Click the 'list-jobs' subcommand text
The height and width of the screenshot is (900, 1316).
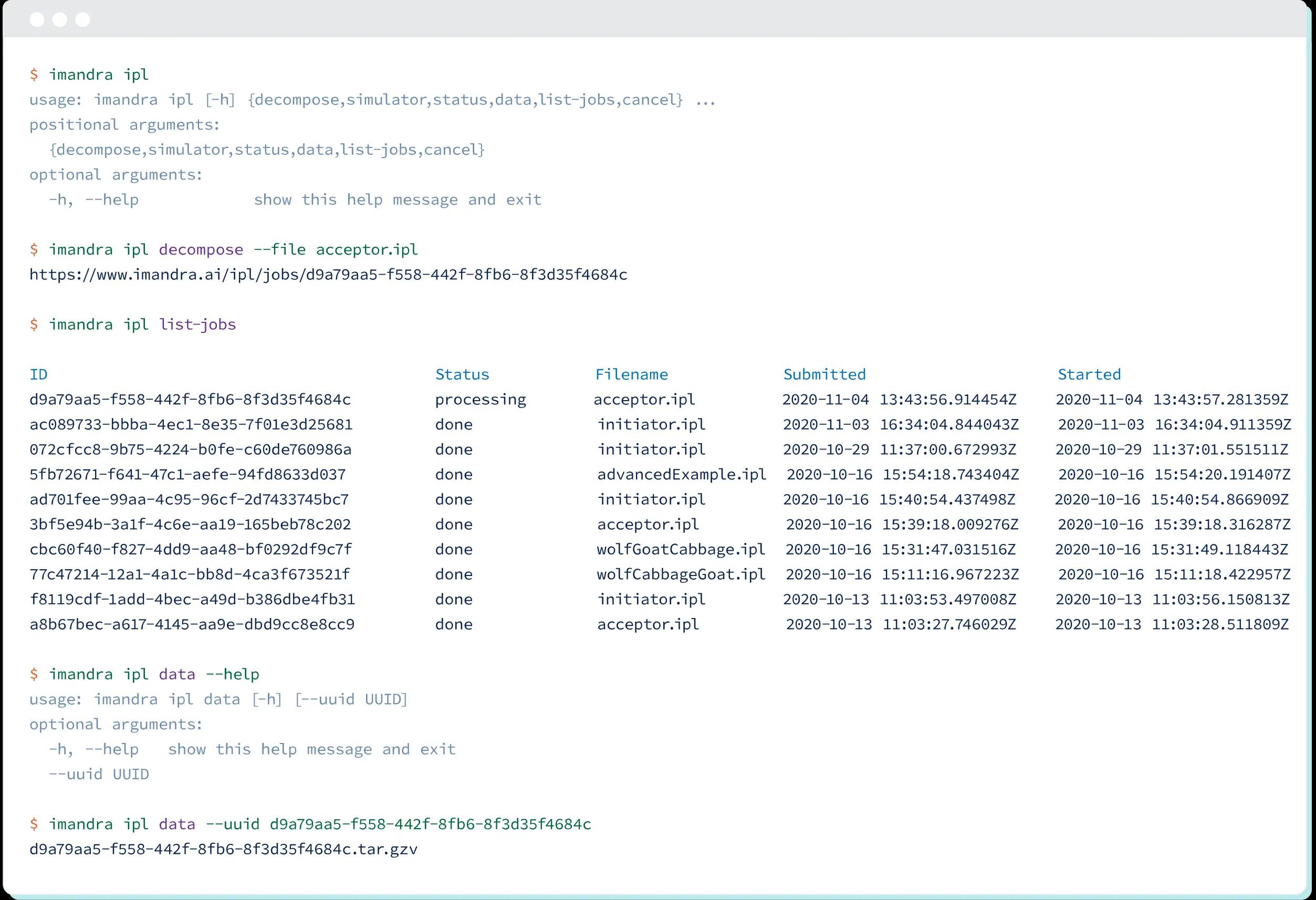[198, 325]
